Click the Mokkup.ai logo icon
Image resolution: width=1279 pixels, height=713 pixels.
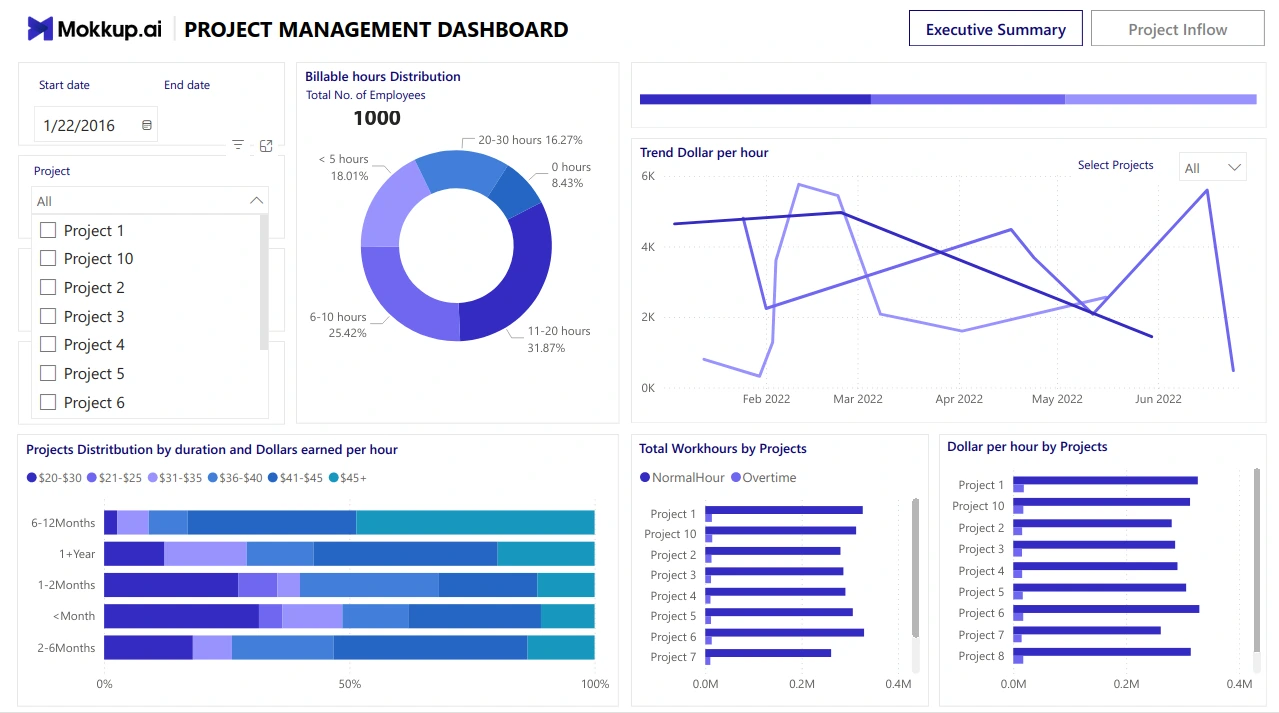click(x=40, y=29)
